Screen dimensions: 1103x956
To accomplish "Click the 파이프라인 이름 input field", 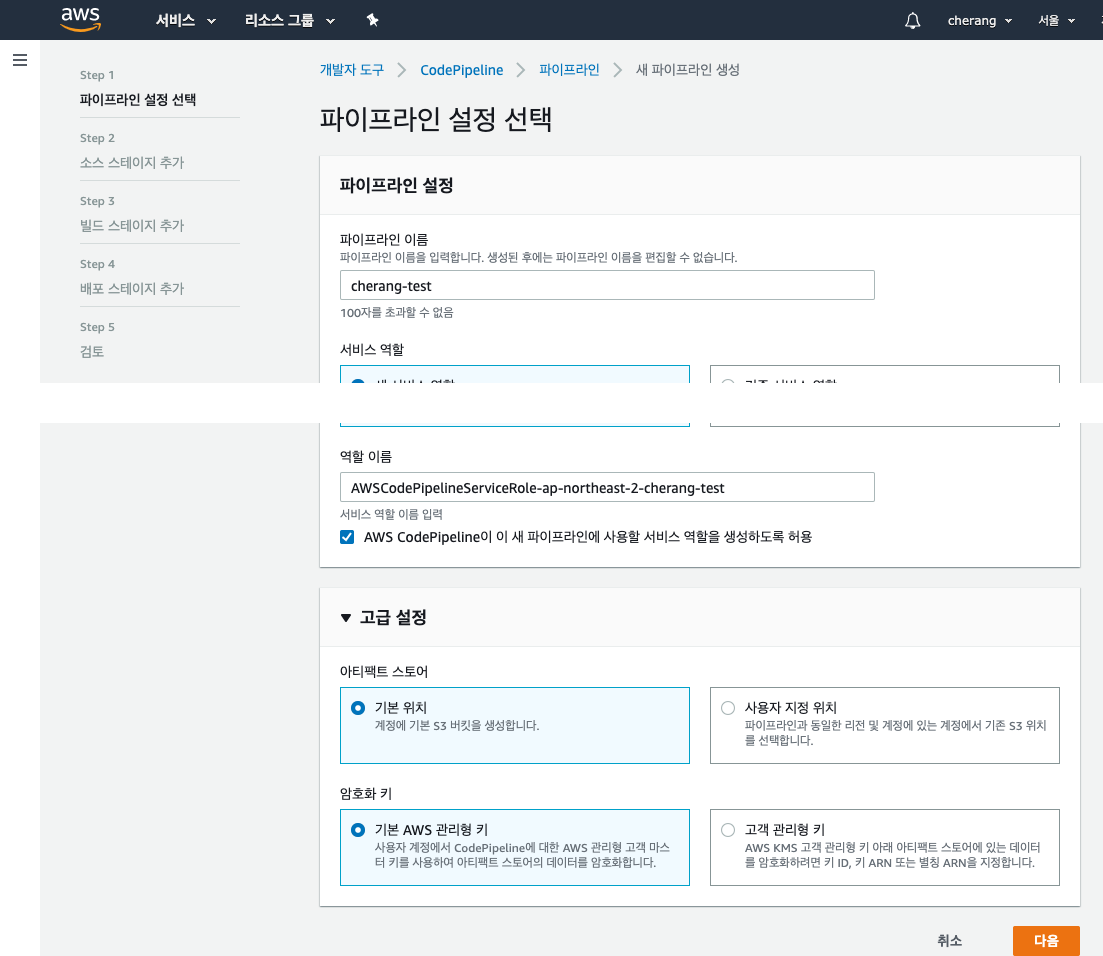I will click(607, 285).
